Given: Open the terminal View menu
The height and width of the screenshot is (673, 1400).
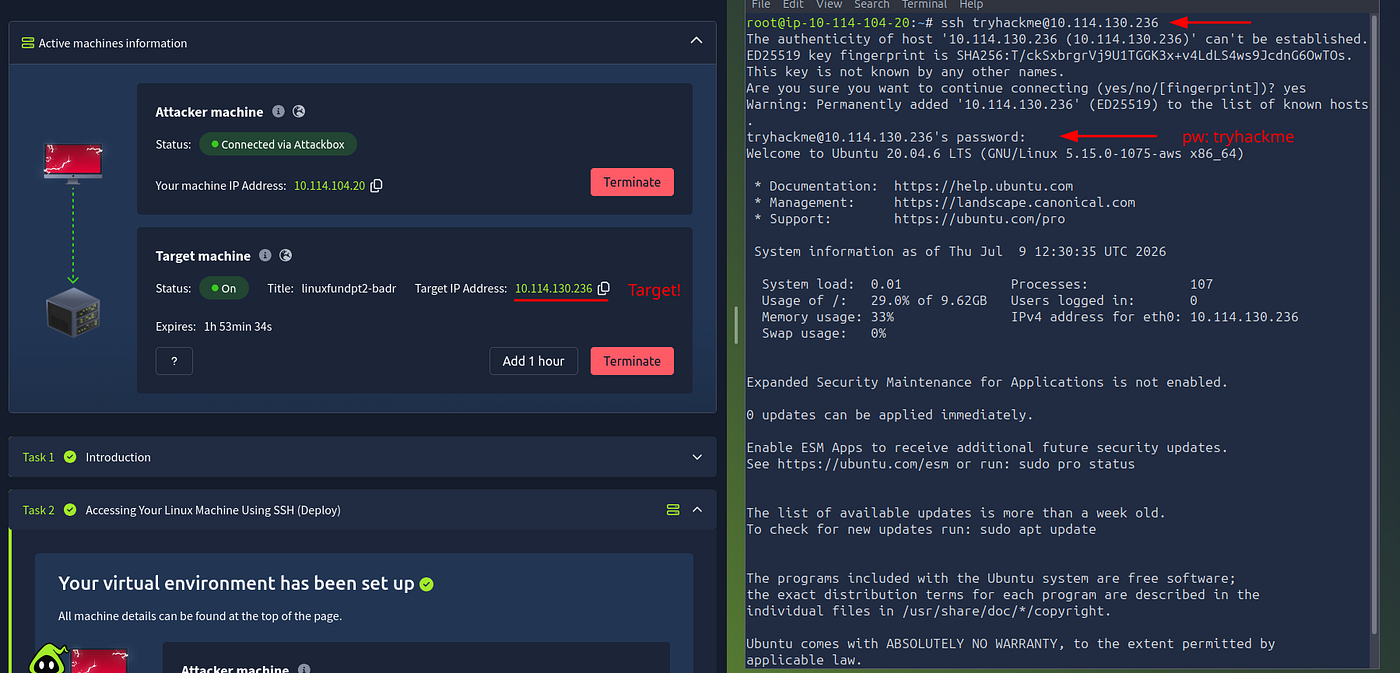Looking at the screenshot, I should [x=827, y=5].
